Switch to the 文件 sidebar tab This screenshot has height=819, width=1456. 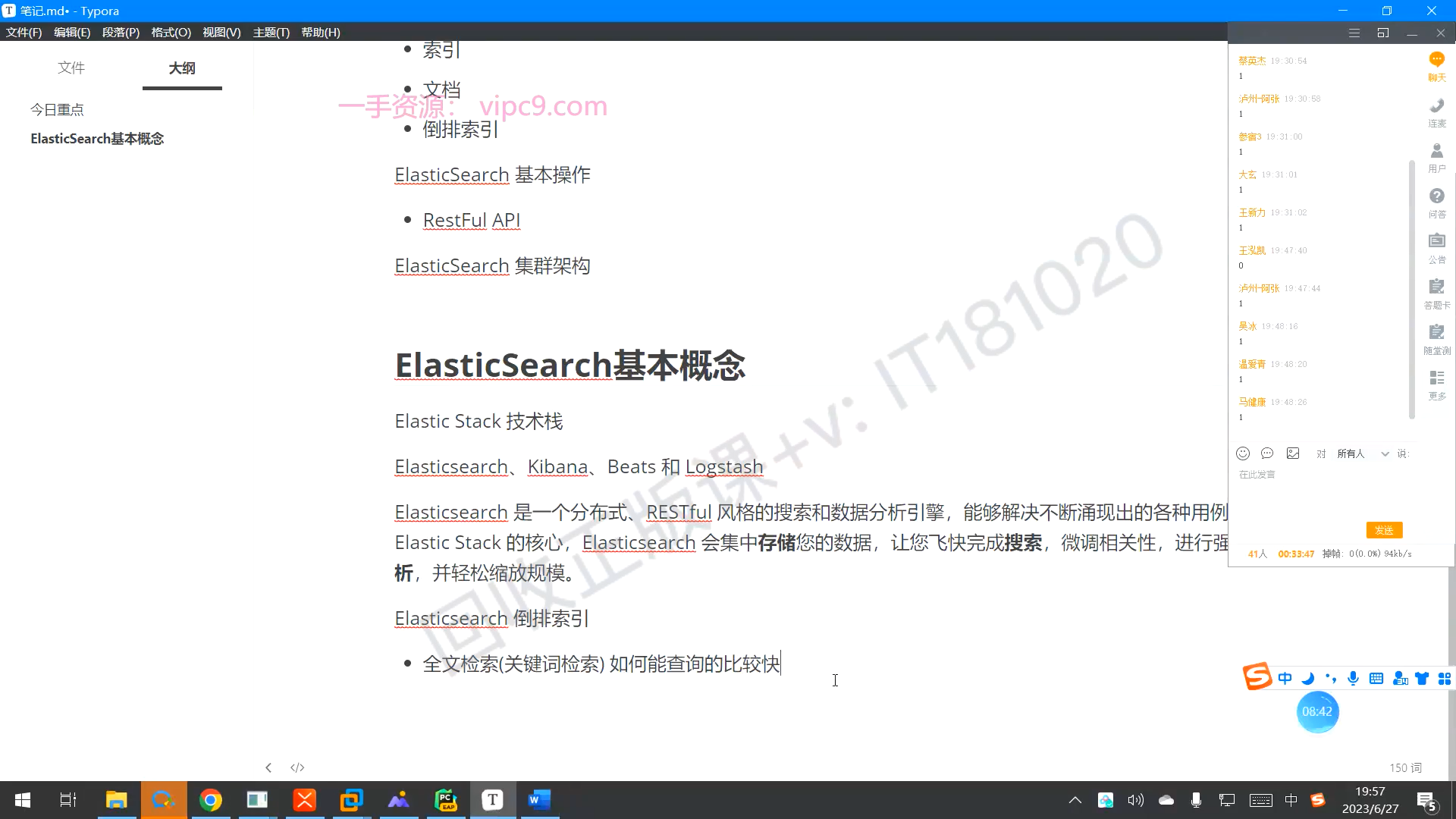click(71, 68)
